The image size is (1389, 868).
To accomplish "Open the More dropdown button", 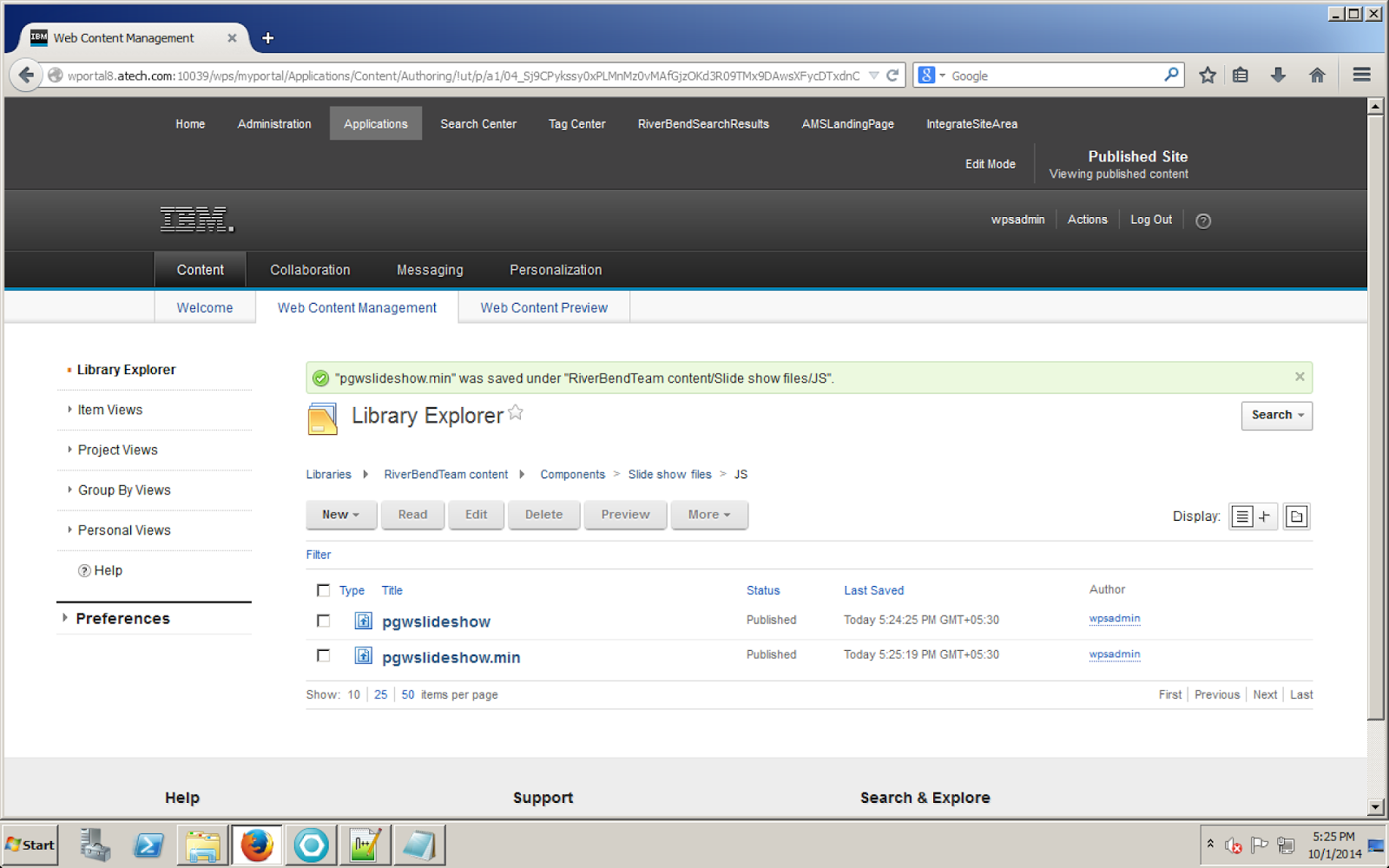I will click(x=709, y=515).
